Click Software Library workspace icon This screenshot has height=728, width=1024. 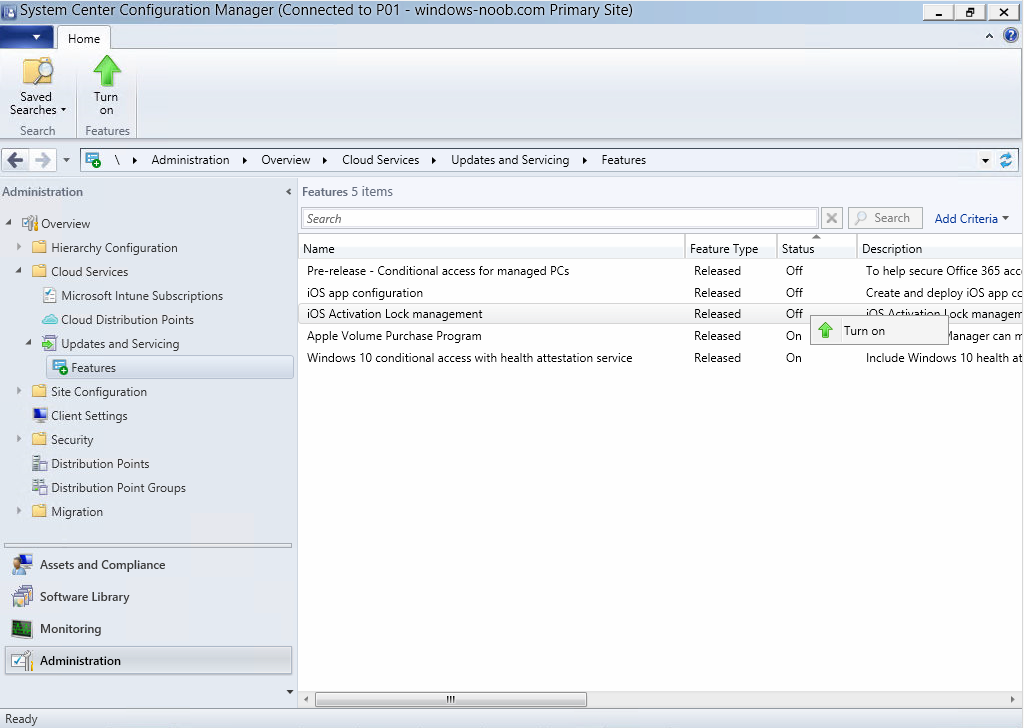tap(22, 596)
